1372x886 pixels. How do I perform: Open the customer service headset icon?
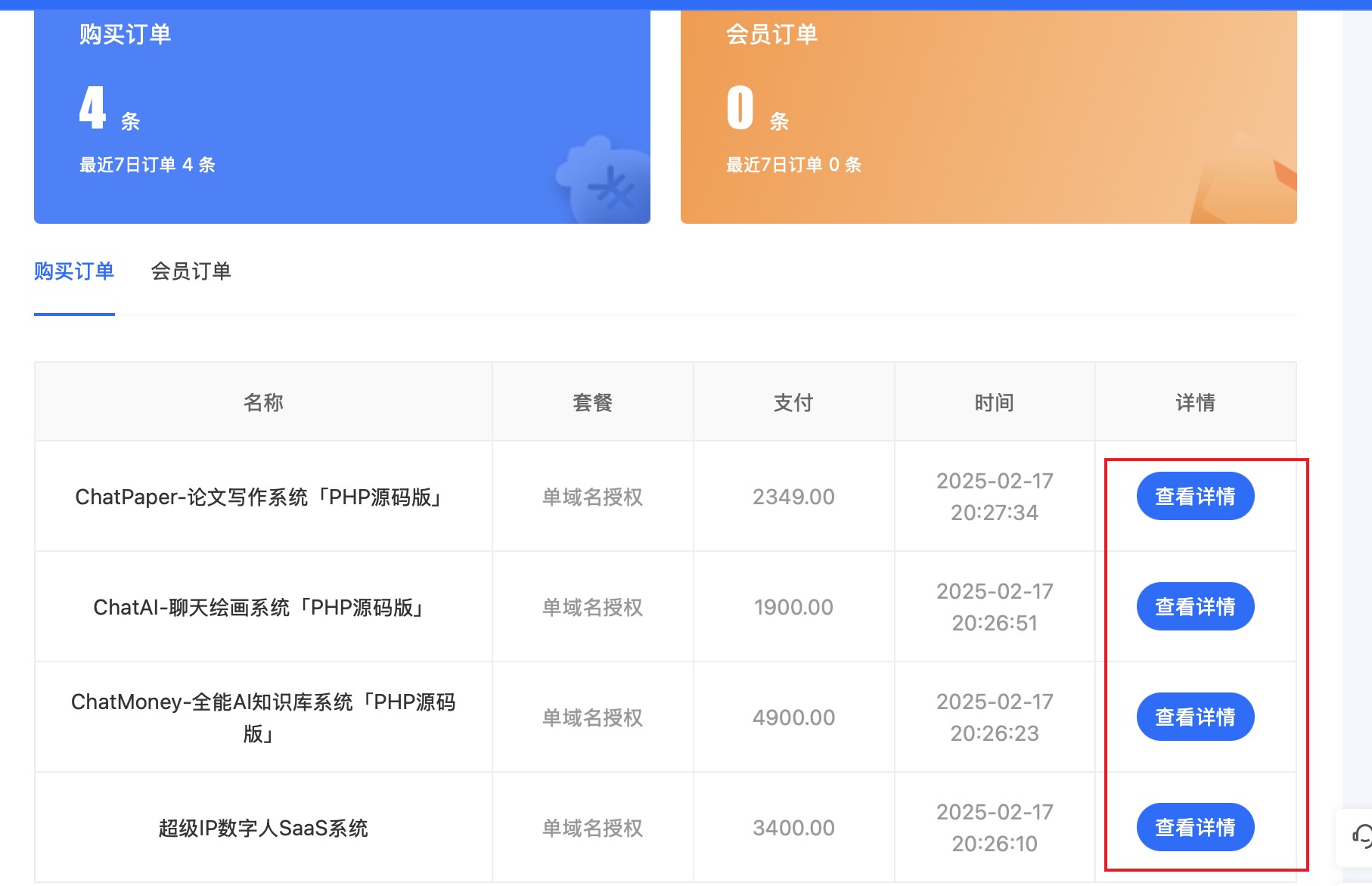tap(1362, 836)
